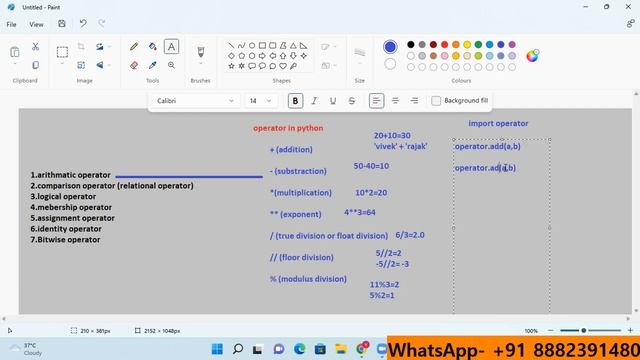Open the line Size selector

pos(360,56)
